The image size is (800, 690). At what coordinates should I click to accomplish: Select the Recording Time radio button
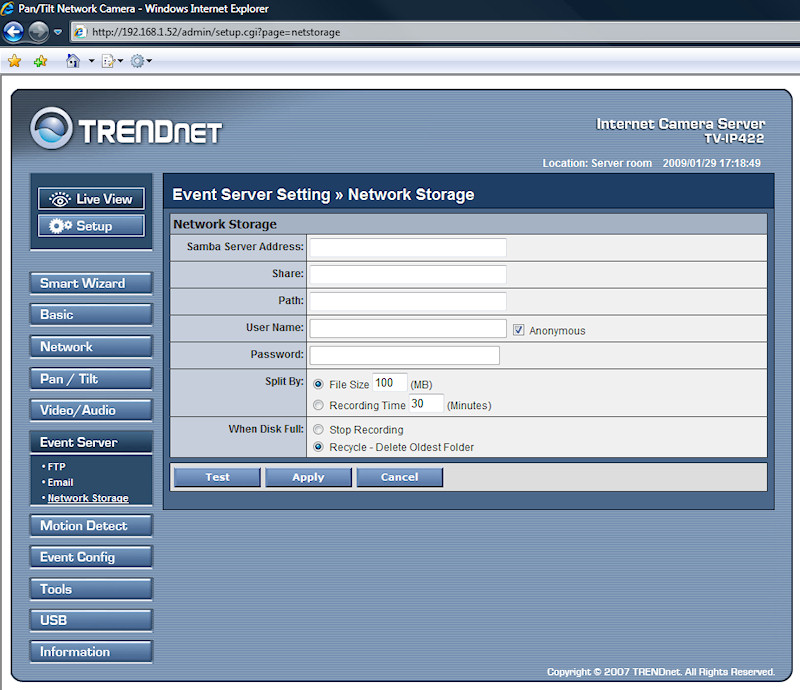tap(318, 405)
